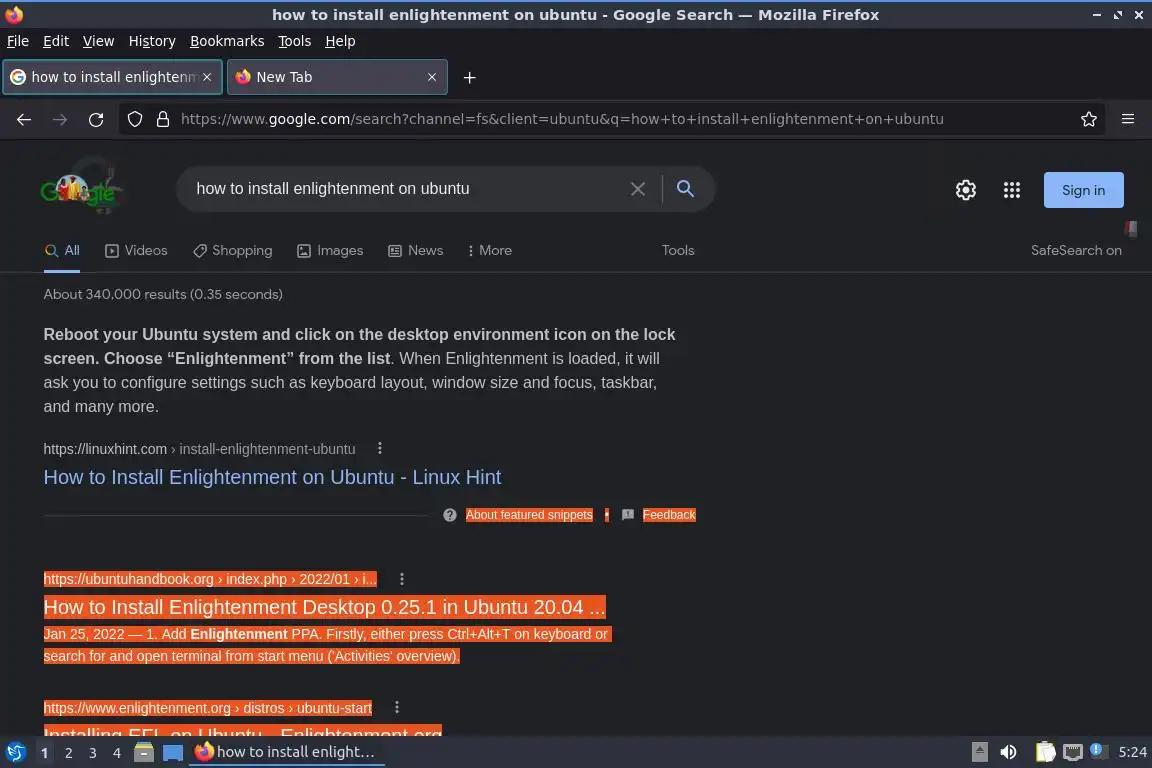Go back to the previous page
The width and height of the screenshot is (1152, 768).
(x=24, y=119)
